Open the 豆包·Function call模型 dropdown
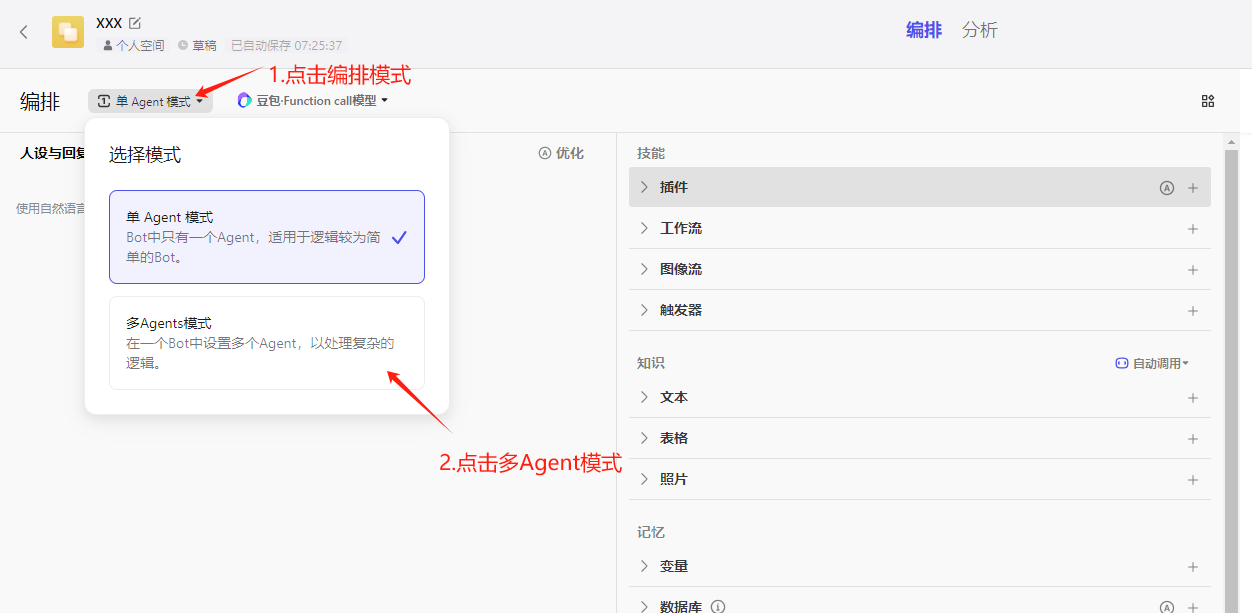Screen dimensions: 1252x613 tap(312, 100)
